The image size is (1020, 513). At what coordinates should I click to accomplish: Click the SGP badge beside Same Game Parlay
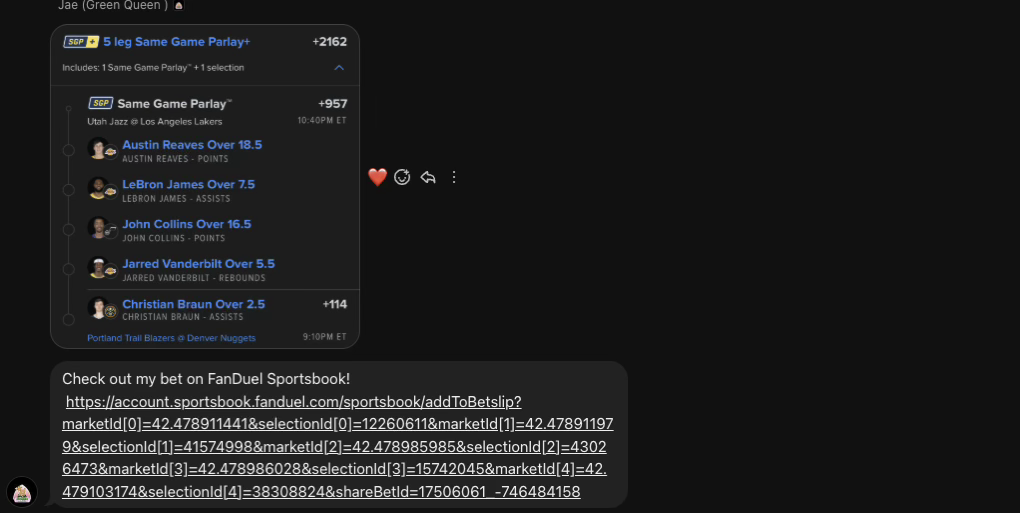(x=101, y=103)
